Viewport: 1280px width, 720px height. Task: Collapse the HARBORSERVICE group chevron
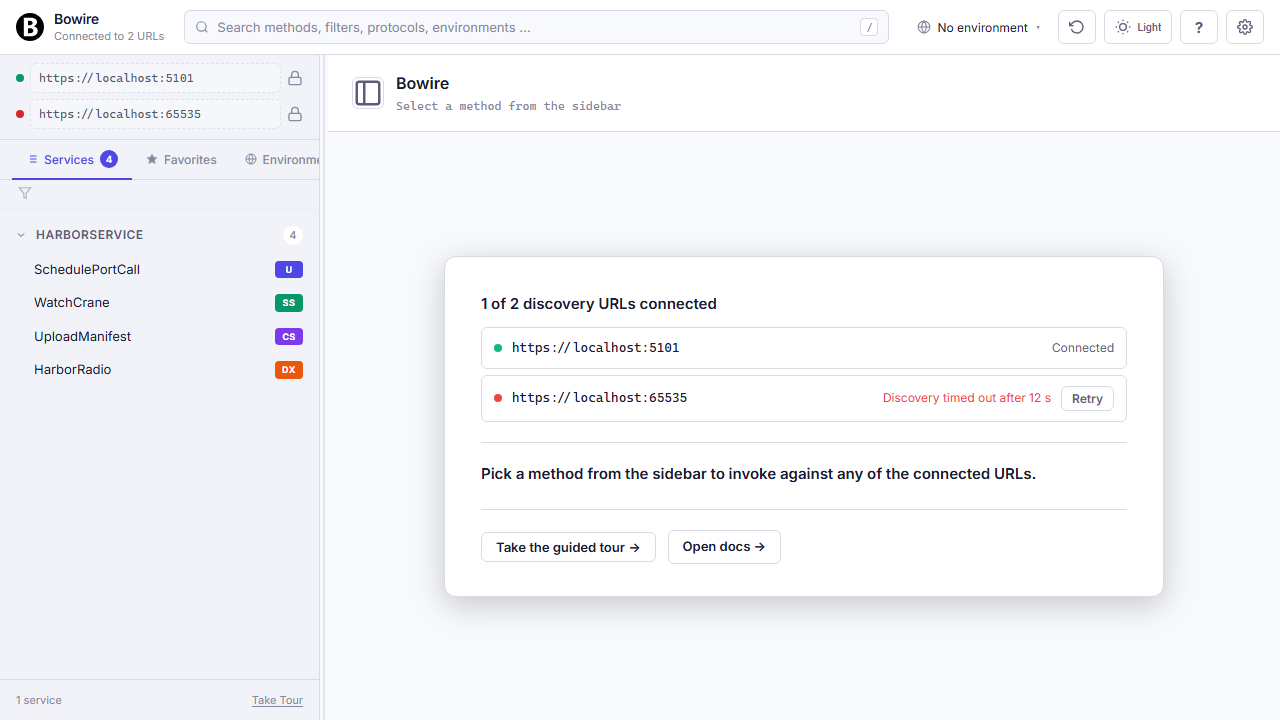21,235
